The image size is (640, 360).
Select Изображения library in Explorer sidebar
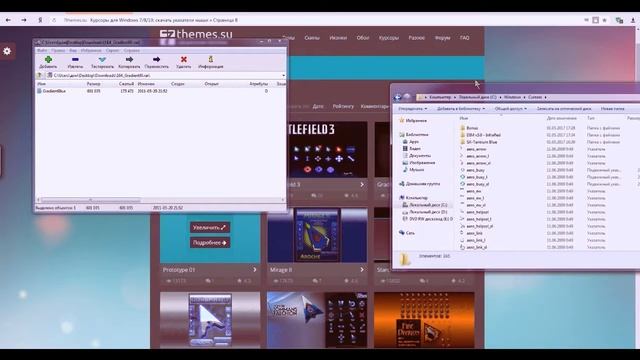[419, 163]
